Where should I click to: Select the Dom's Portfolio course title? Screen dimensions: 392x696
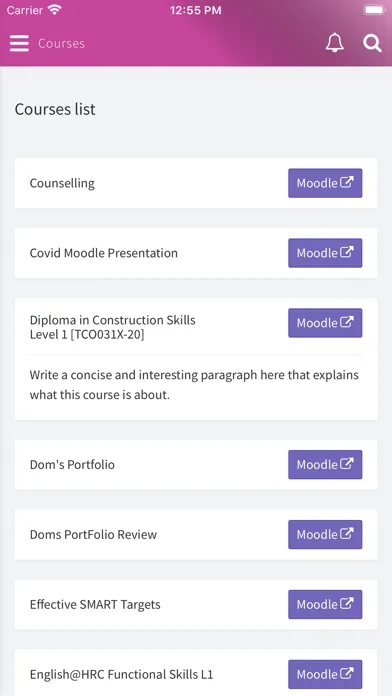point(72,465)
